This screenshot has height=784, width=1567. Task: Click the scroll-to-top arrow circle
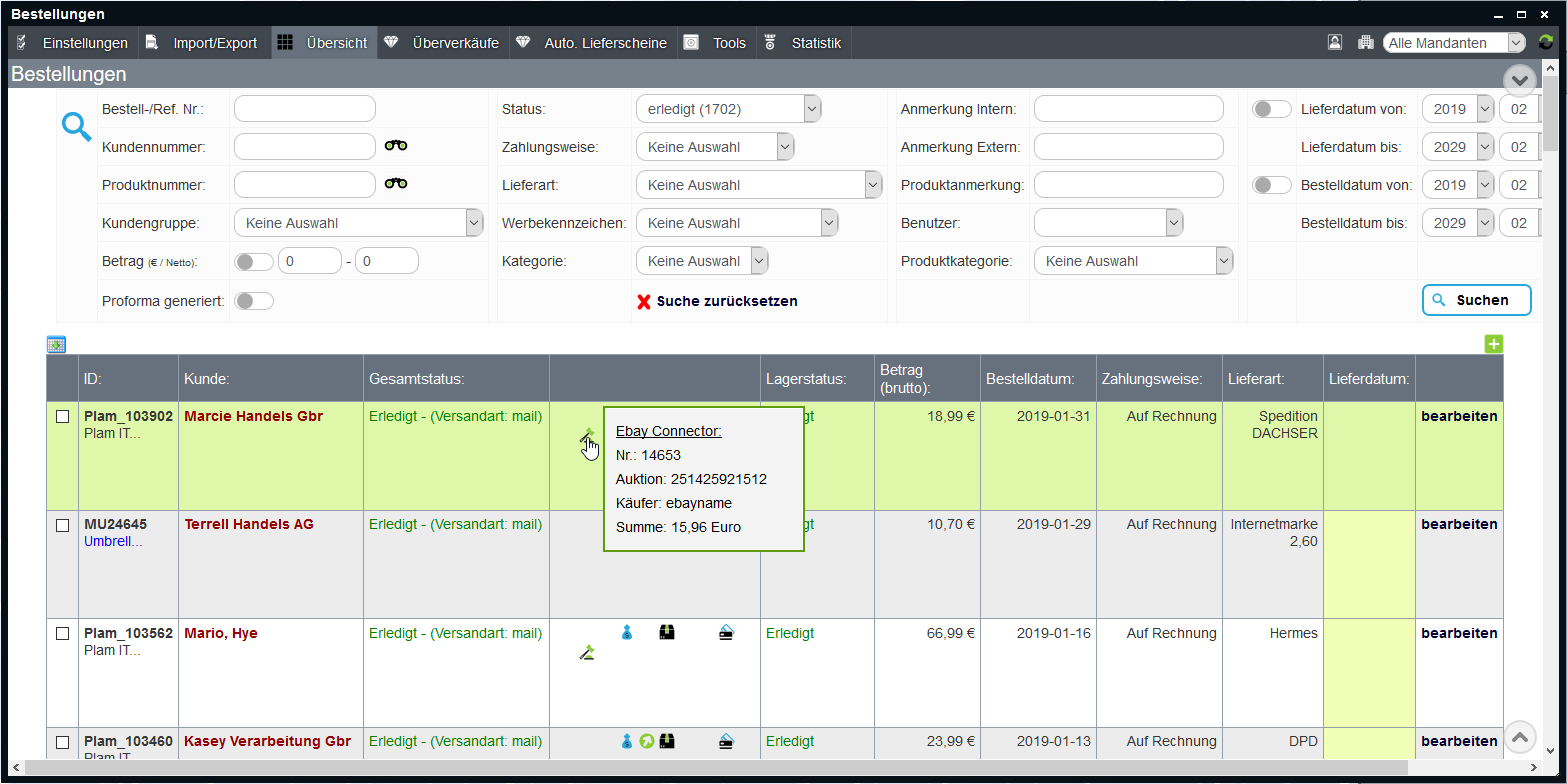click(1520, 738)
